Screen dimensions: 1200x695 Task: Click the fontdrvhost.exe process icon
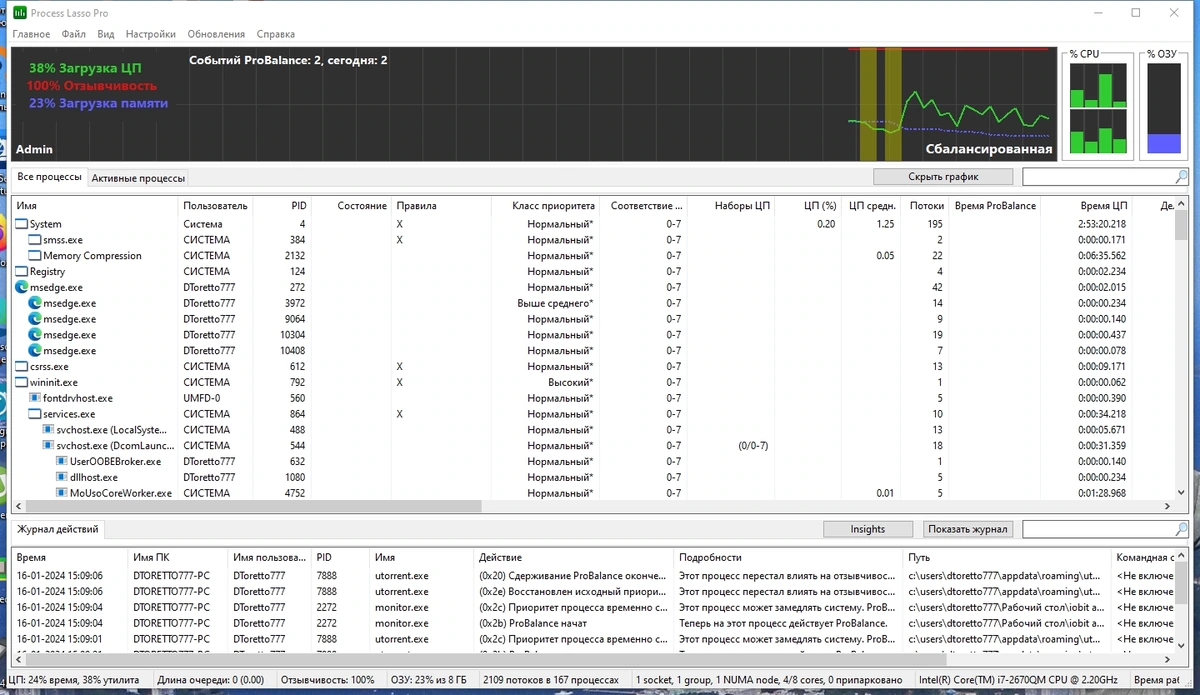click(x=35, y=398)
